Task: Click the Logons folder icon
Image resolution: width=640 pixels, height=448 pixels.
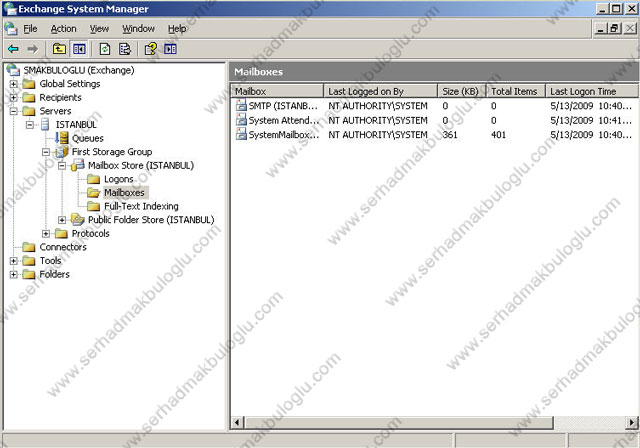Action: (94, 179)
